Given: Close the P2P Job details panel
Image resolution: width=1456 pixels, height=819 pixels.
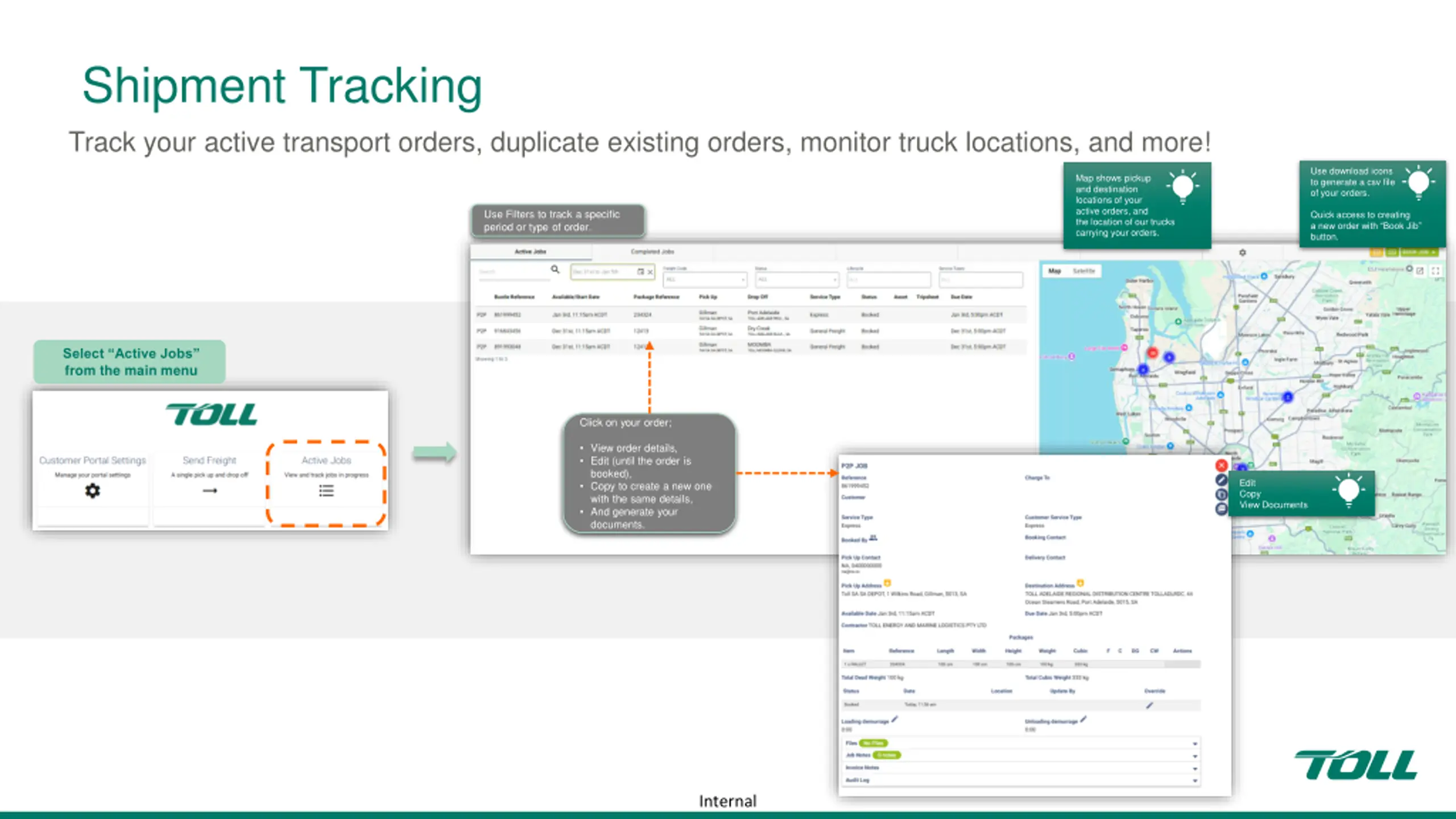Looking at the screenshot, I should (x=1221, y=465).
